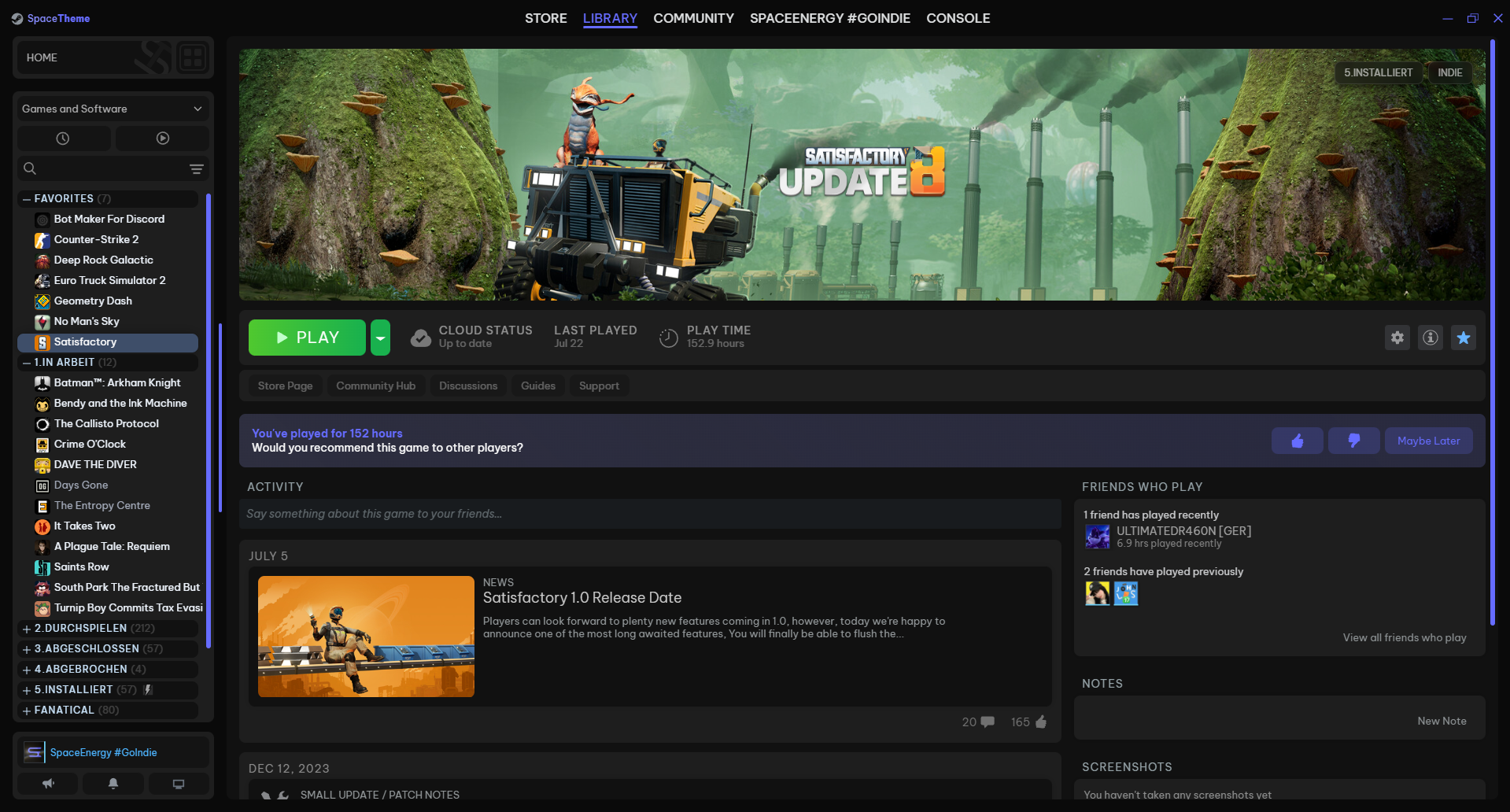The height and width of the screenshot is (812, 1510).
Task: Collapse the 1.IN ARBEIT category
Action: coord(27,363)
